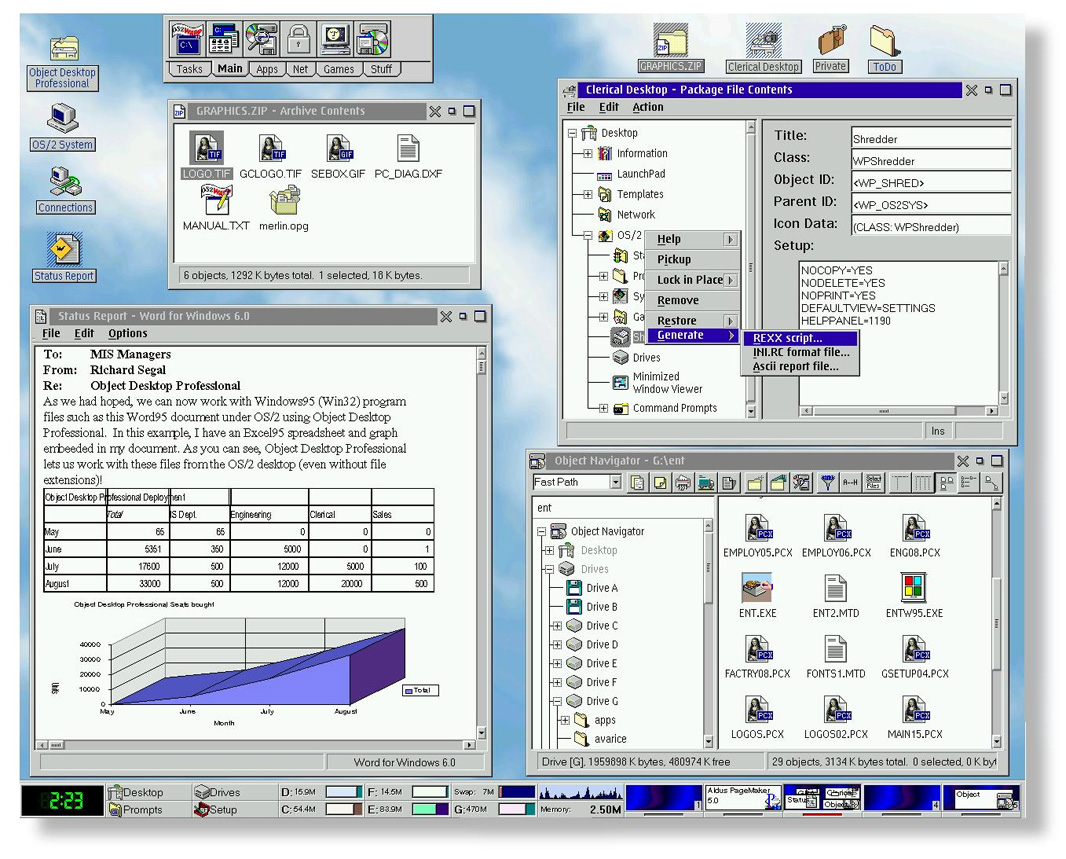
Task: Expand the Information tree node
Action: pyautogui.click(x=588, y=154)
